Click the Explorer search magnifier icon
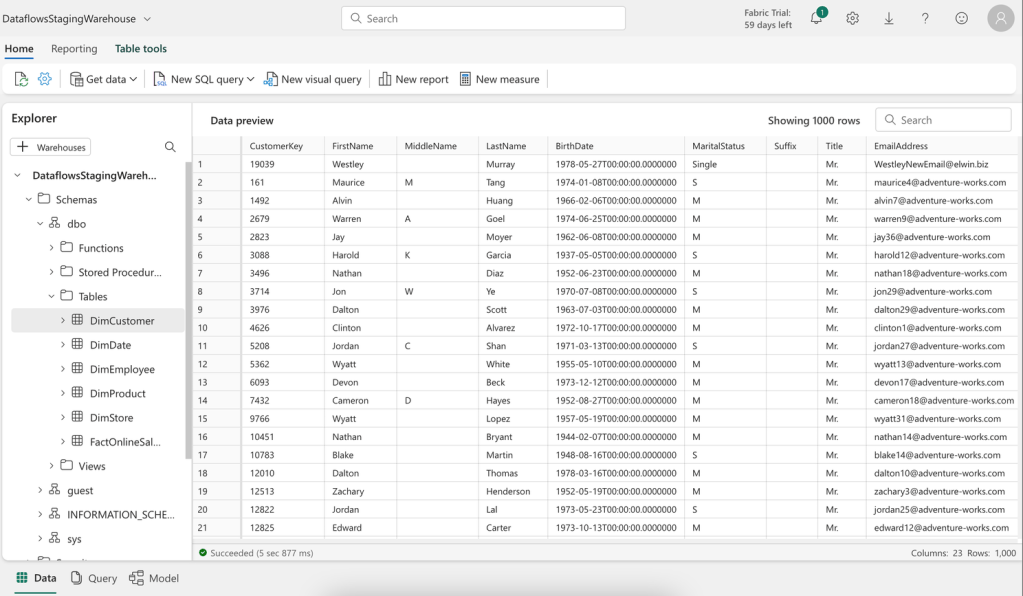1023x596 pixels. click(x=170, y=147)
